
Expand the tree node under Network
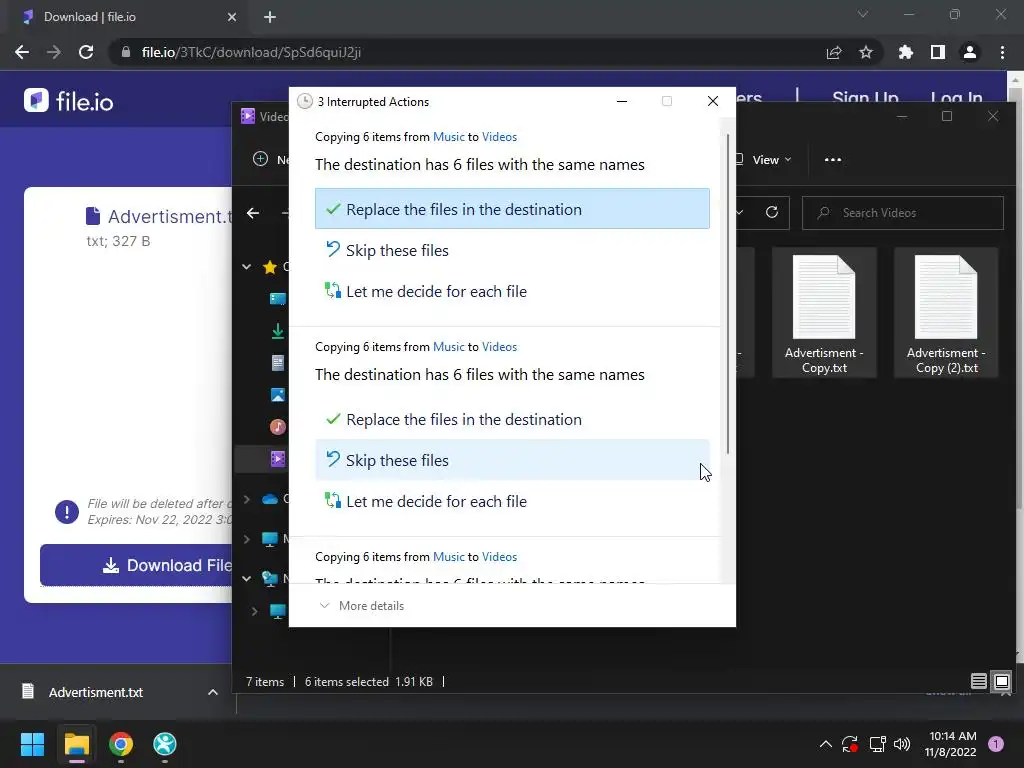255,611
